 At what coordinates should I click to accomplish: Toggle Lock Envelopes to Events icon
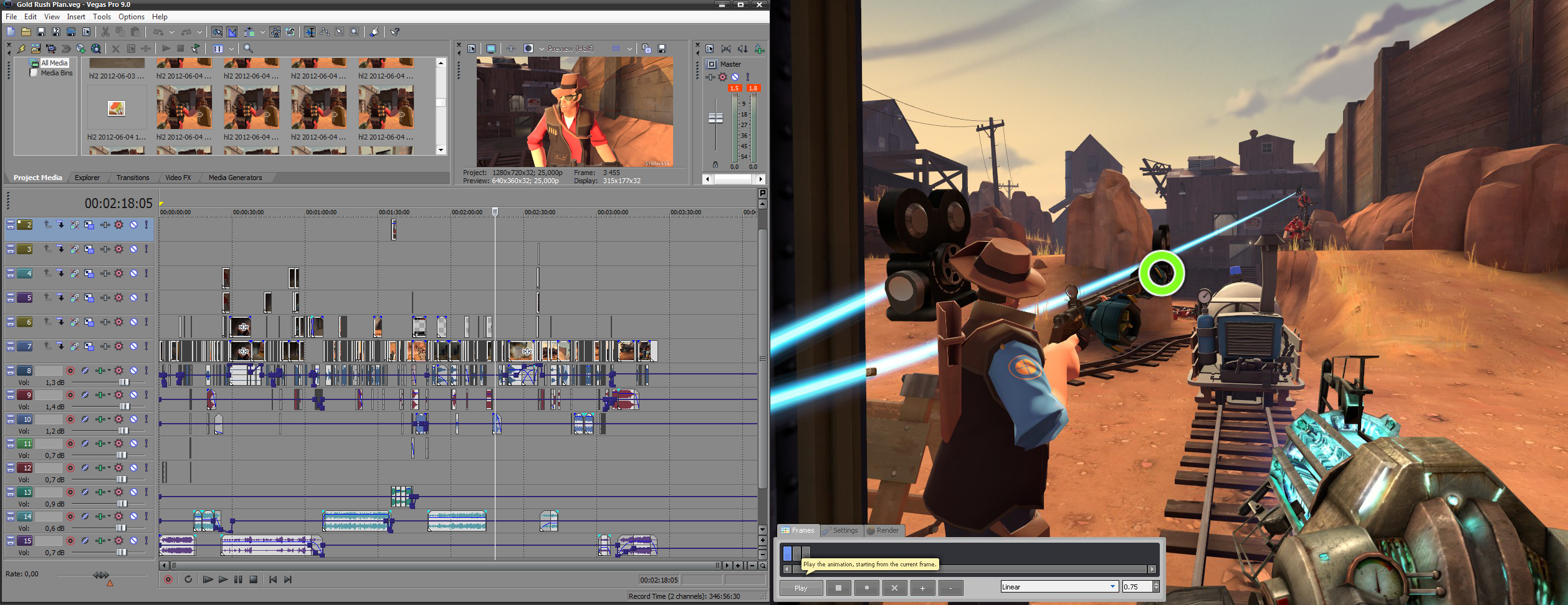click(x=275, y=32)
